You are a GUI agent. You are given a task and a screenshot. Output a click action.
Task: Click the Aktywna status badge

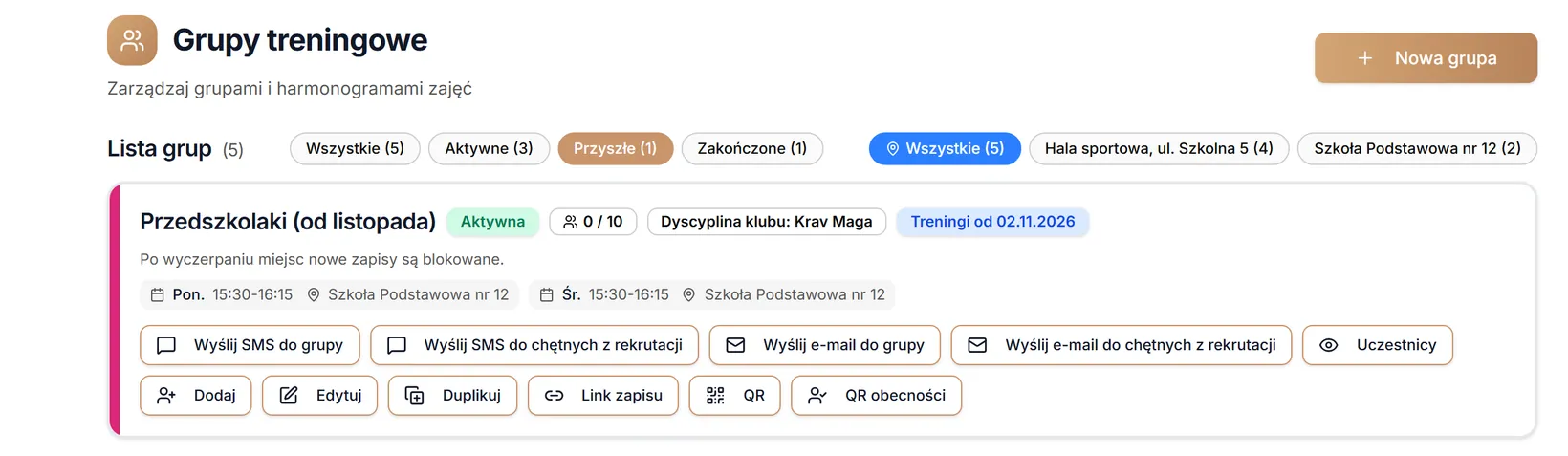(492, 222)
